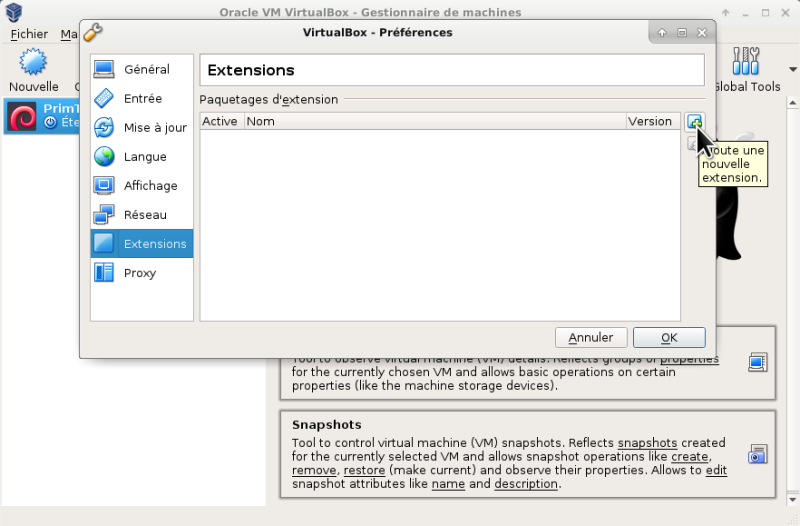Follow the edit link in Snapshots panel
Image resolution: width=800 pixels, height=526 pixels.
click(716, 470)
